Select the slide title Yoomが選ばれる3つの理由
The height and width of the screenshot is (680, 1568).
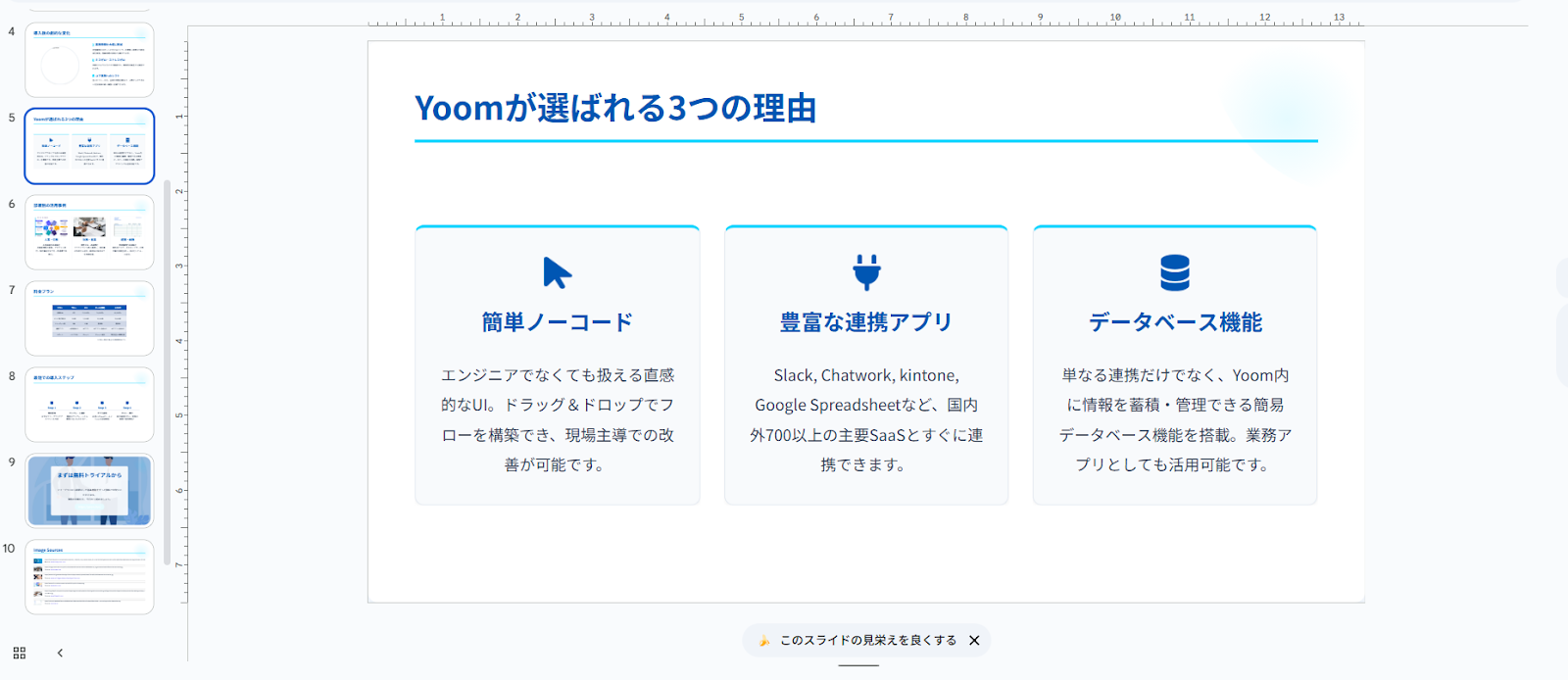[x=615, y=108]
